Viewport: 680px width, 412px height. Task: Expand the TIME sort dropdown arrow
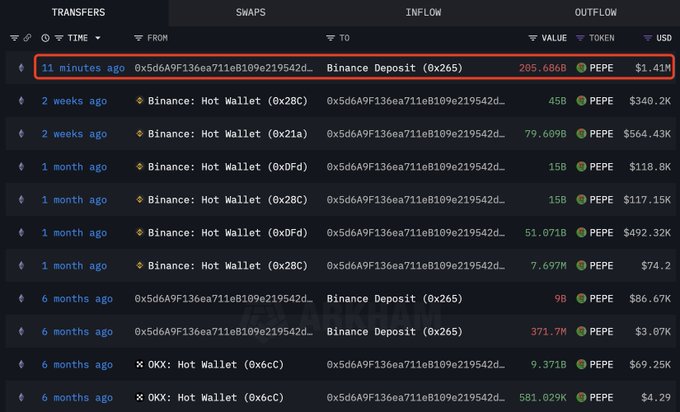coord(98,38)
